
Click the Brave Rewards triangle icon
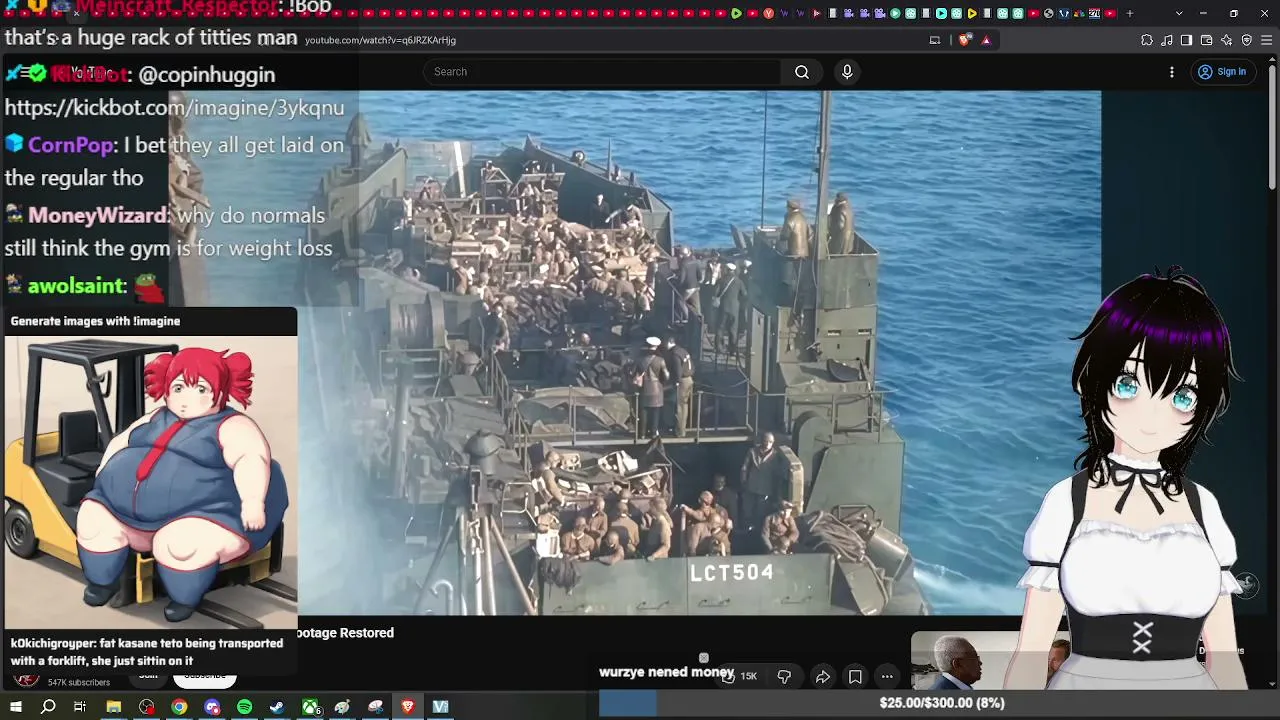pos(986,40)
